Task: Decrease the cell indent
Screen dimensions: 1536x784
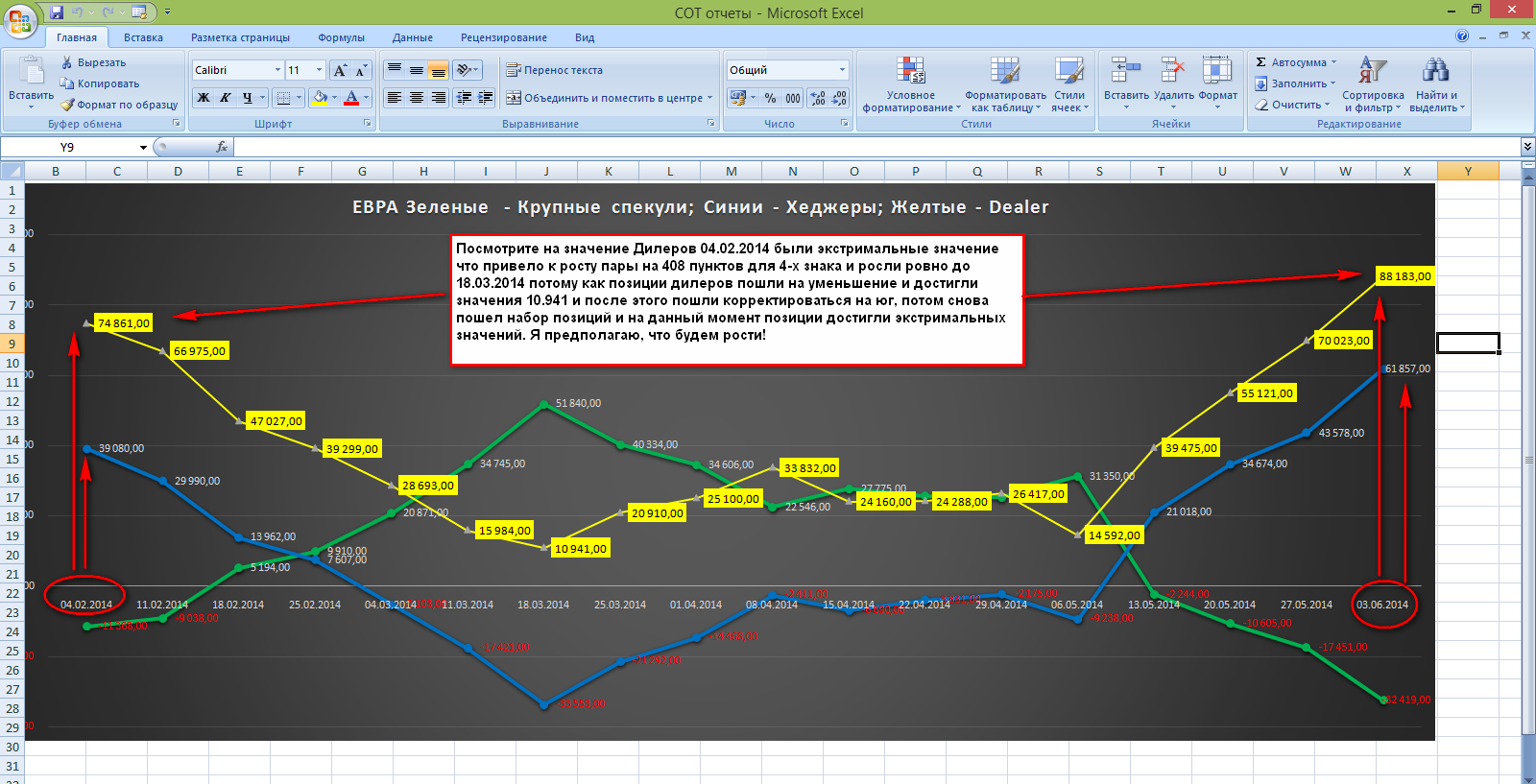Action: 465,98
